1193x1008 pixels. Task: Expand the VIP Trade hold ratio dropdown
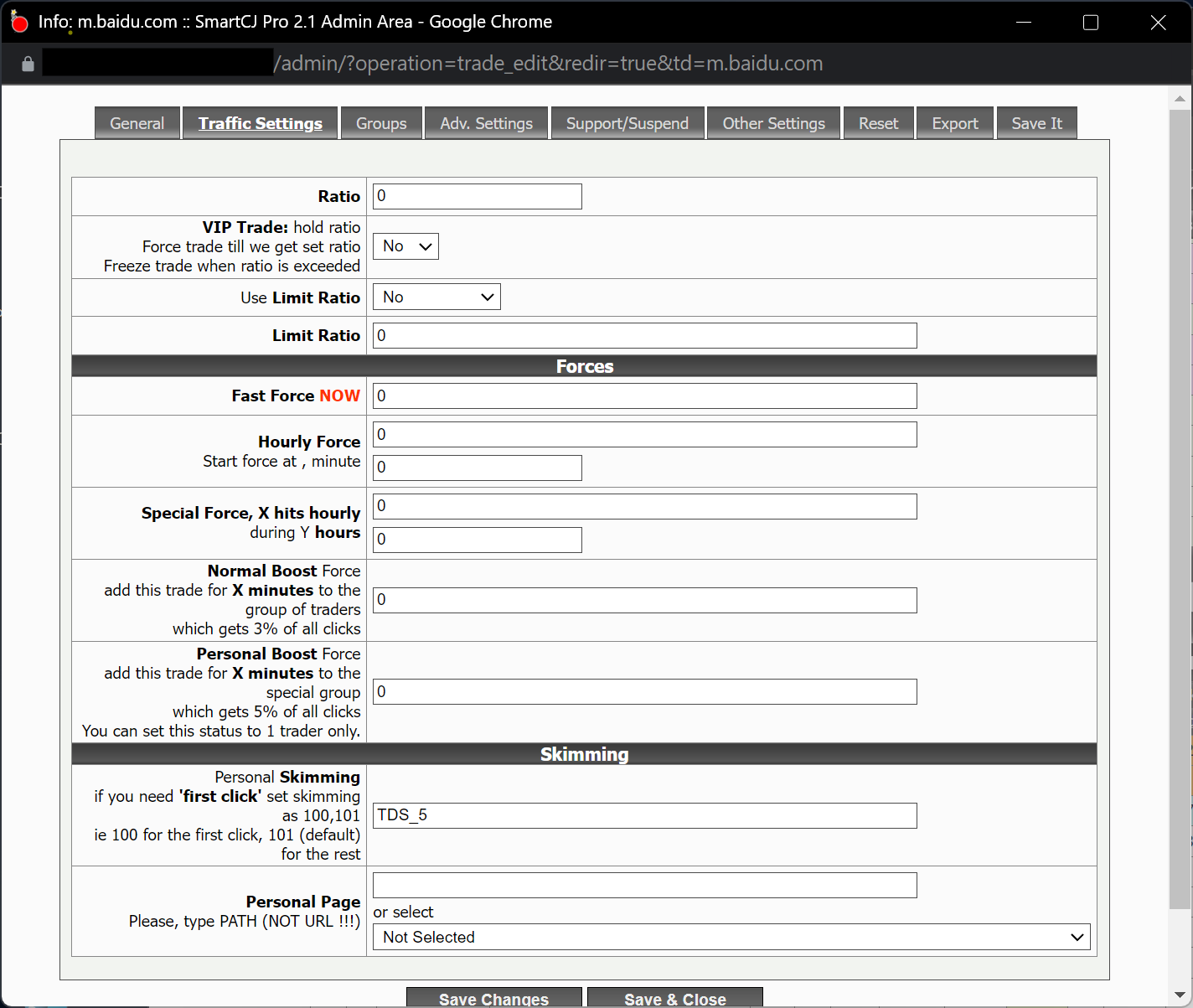pos(405,246)
